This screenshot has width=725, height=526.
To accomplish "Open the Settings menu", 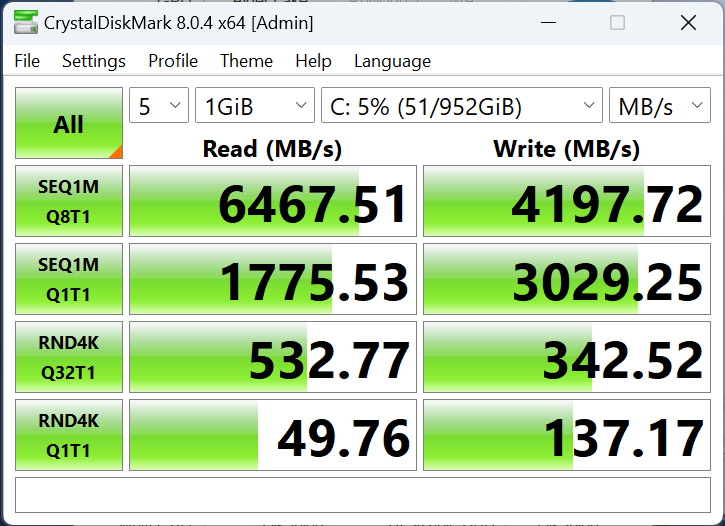I will point(94,61).
